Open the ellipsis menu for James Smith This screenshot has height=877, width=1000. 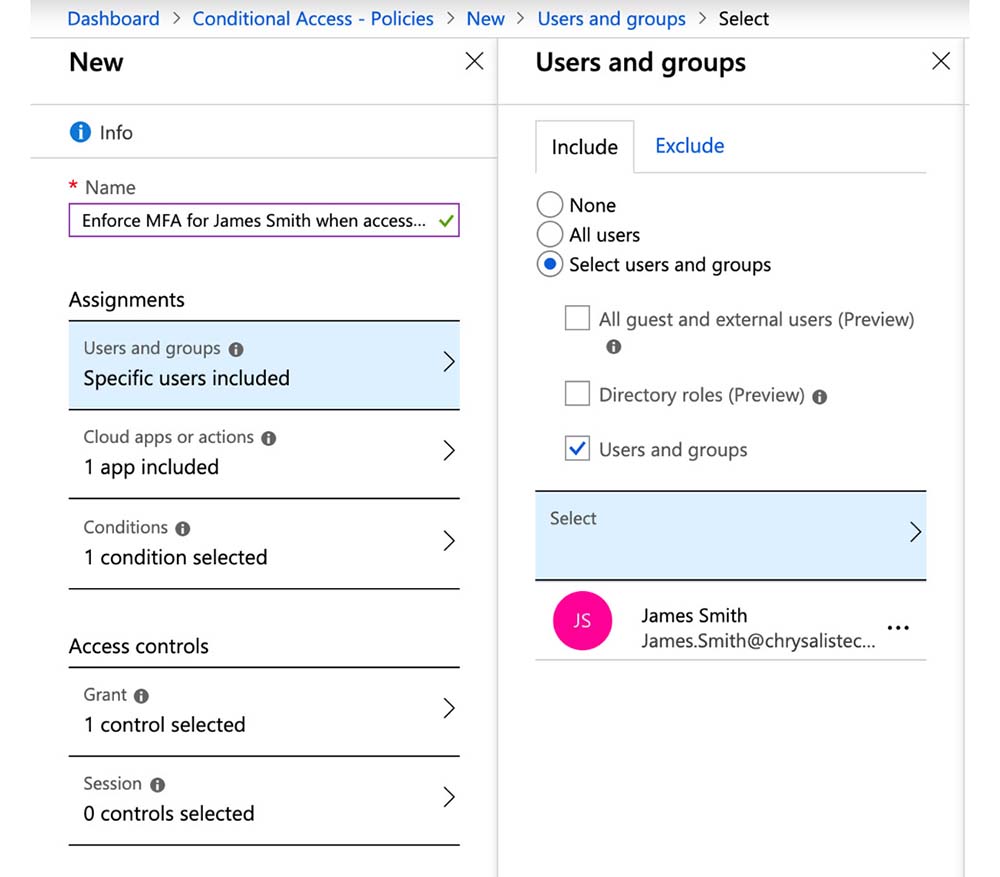click(898, 628)
